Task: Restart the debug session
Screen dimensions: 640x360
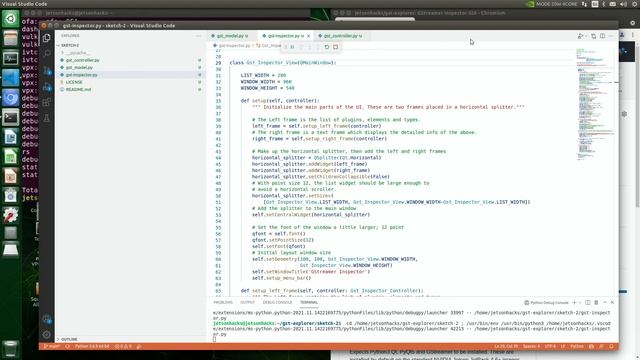Action: [327, 47]
